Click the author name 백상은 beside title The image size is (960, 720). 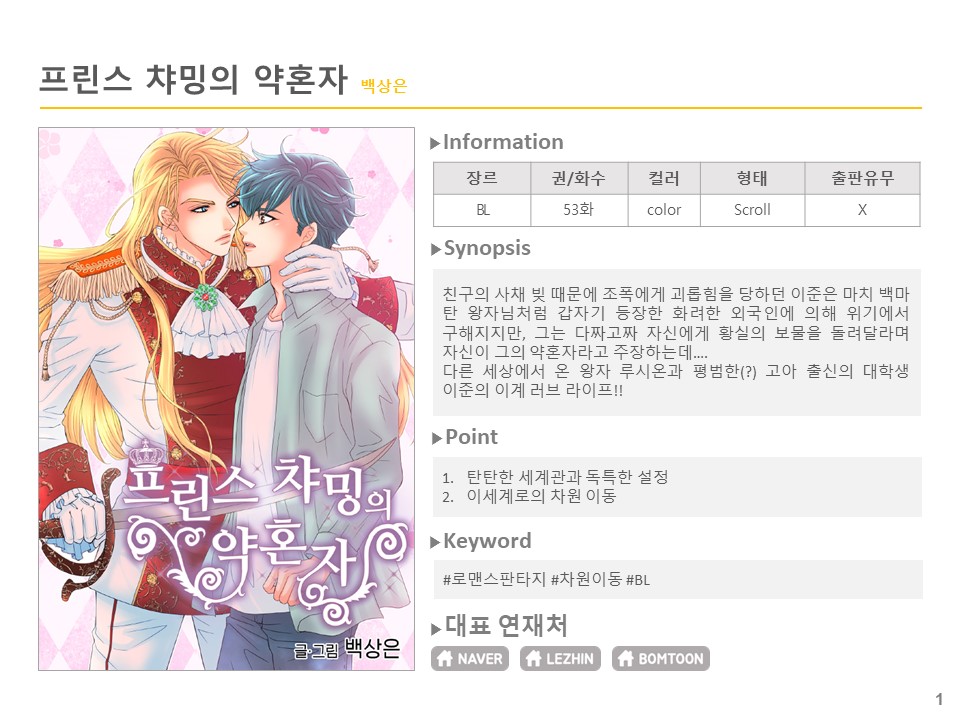coord(384,86)
